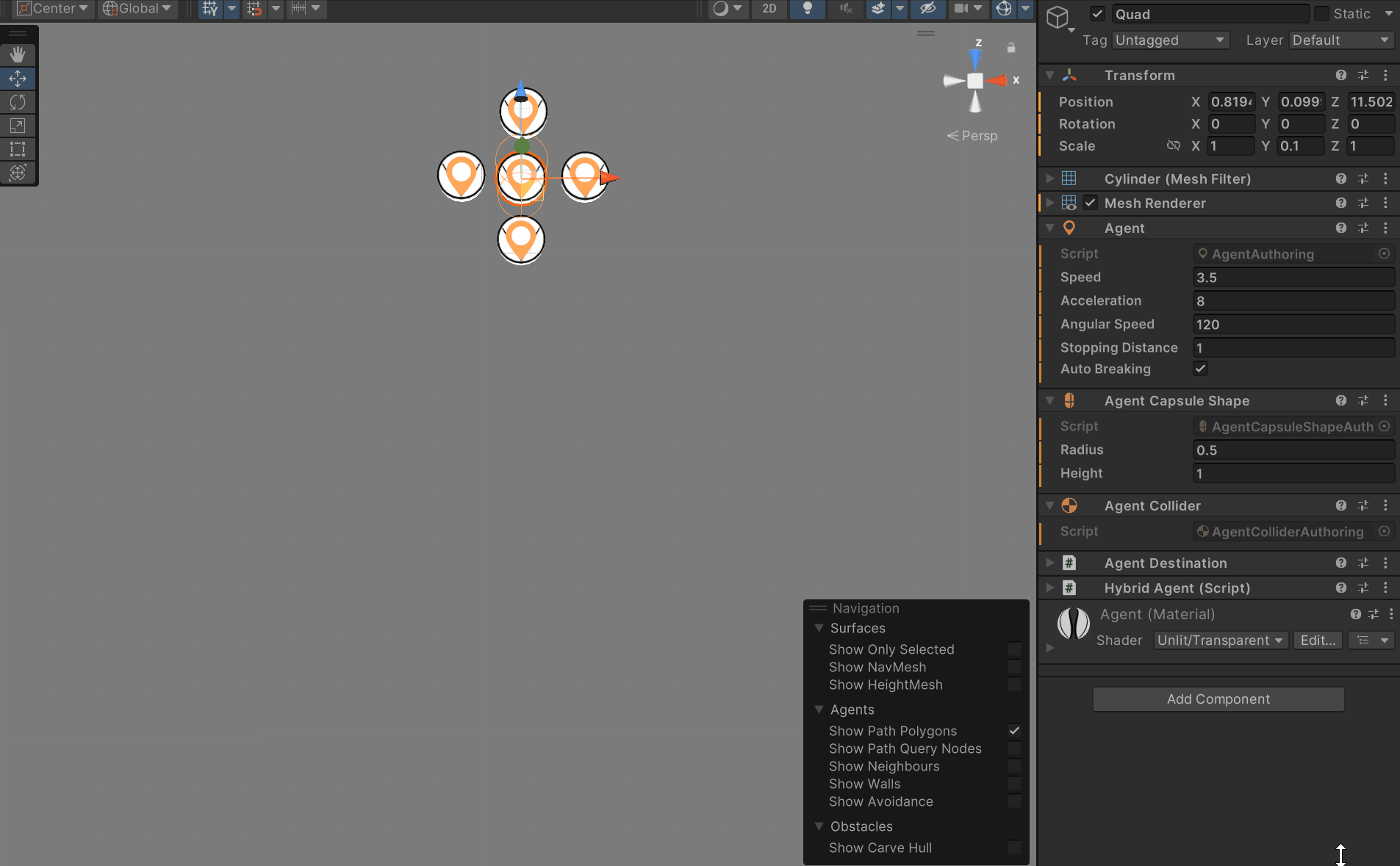
Task: Open shader list options dropdown
Action: point(1371,641)
